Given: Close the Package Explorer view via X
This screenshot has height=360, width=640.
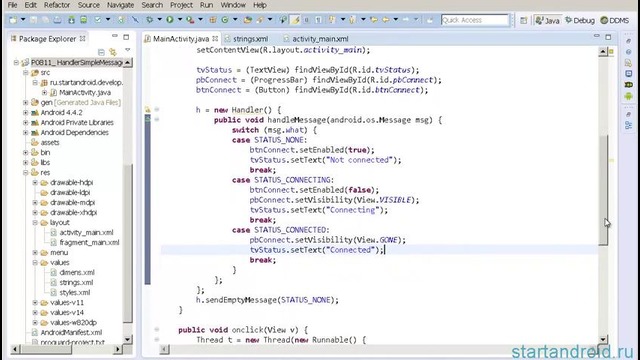Looking at the screenshot, I should point(82,39).
